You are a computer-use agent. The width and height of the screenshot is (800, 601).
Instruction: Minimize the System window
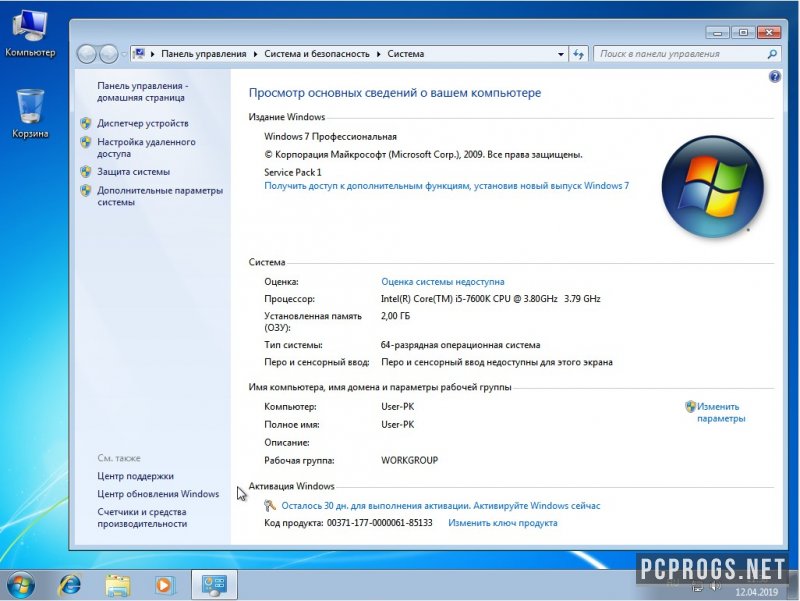tap(718, 33)
